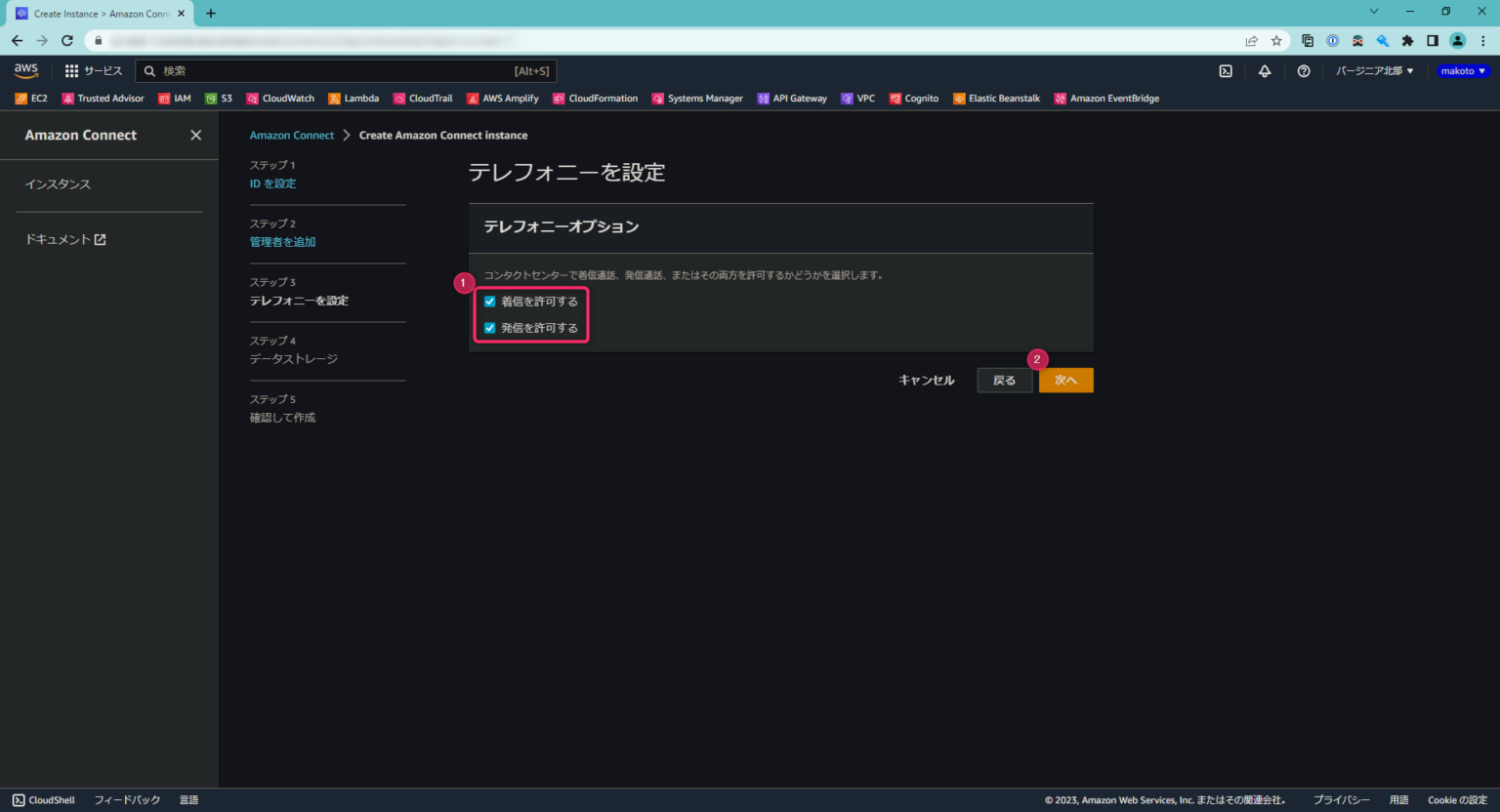Open the Lambda bookmark
1500x812 pixels.
(354, 98)
